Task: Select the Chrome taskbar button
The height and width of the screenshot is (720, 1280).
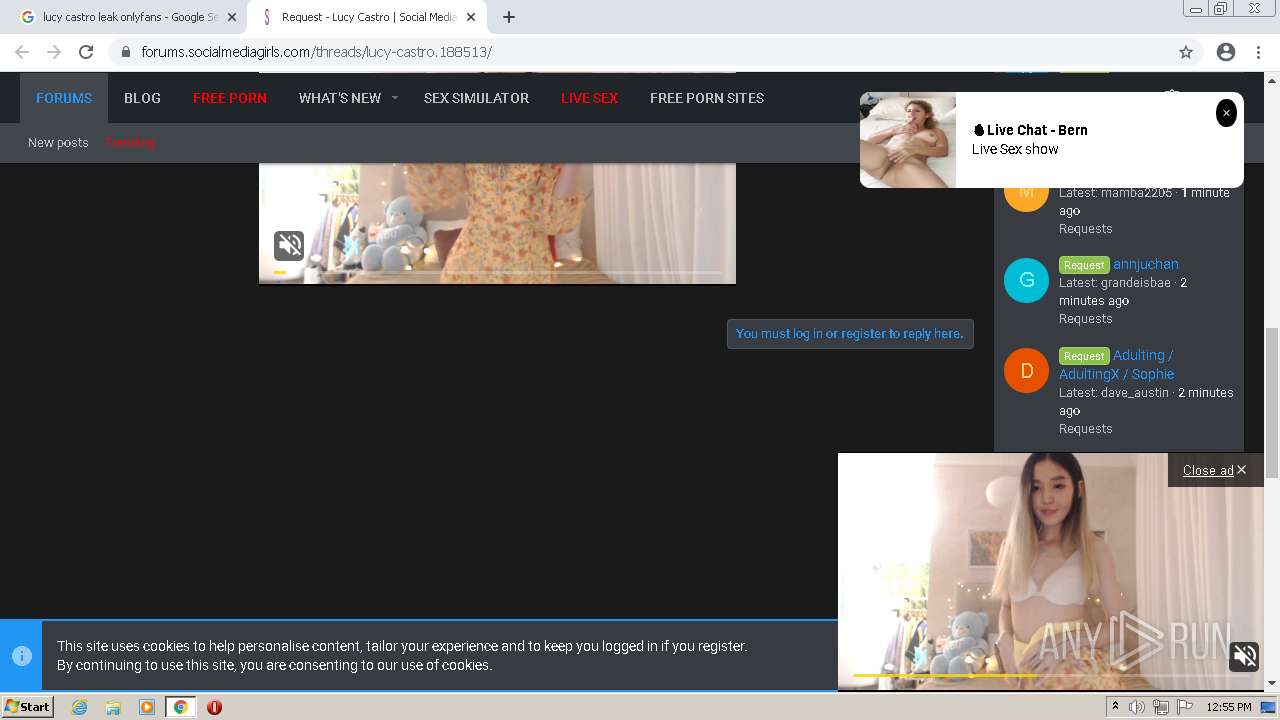Action: point(181,707)
